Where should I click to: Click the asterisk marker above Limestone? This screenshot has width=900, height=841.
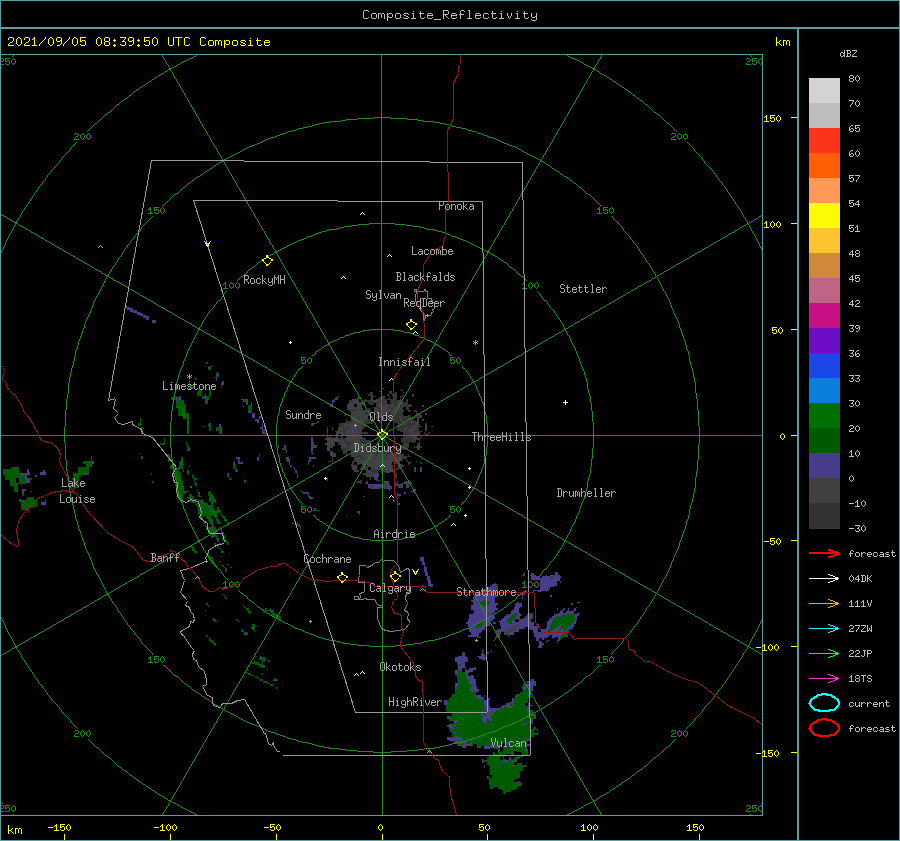tap(189, 377)
